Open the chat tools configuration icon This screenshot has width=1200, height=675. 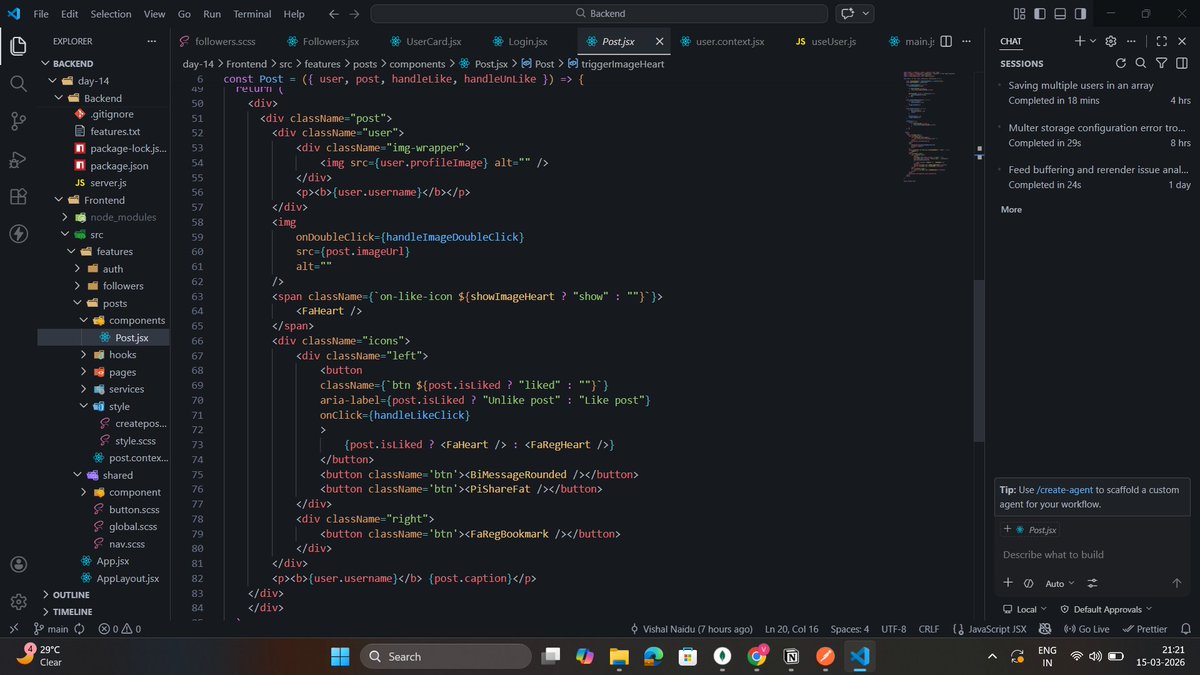click(x=1092, y=583)
